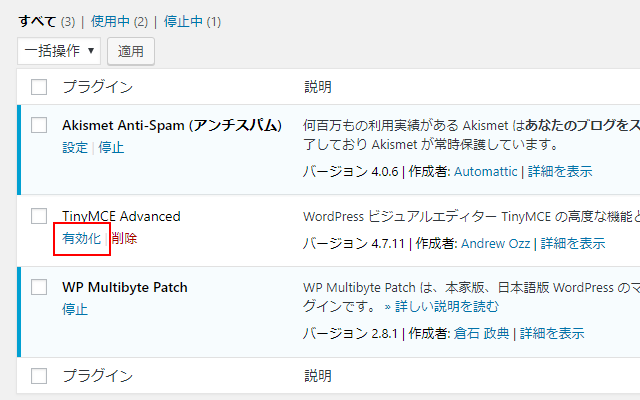Filter by すべて (all) plugins

(37, 21)
